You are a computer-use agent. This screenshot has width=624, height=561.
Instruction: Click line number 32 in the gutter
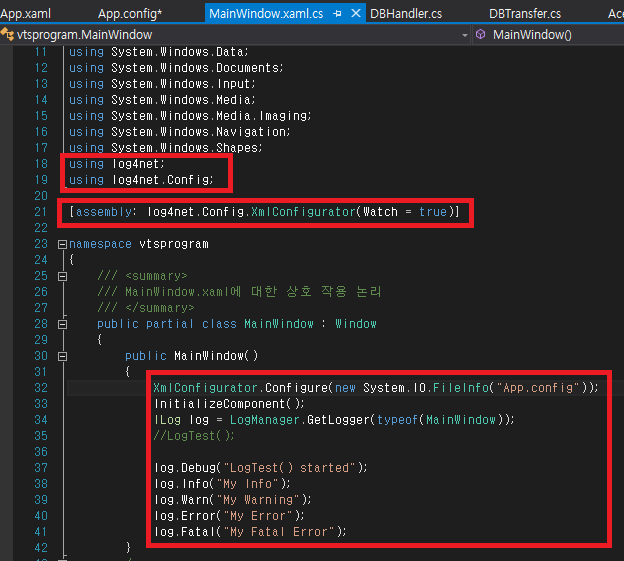coord(41,388)
